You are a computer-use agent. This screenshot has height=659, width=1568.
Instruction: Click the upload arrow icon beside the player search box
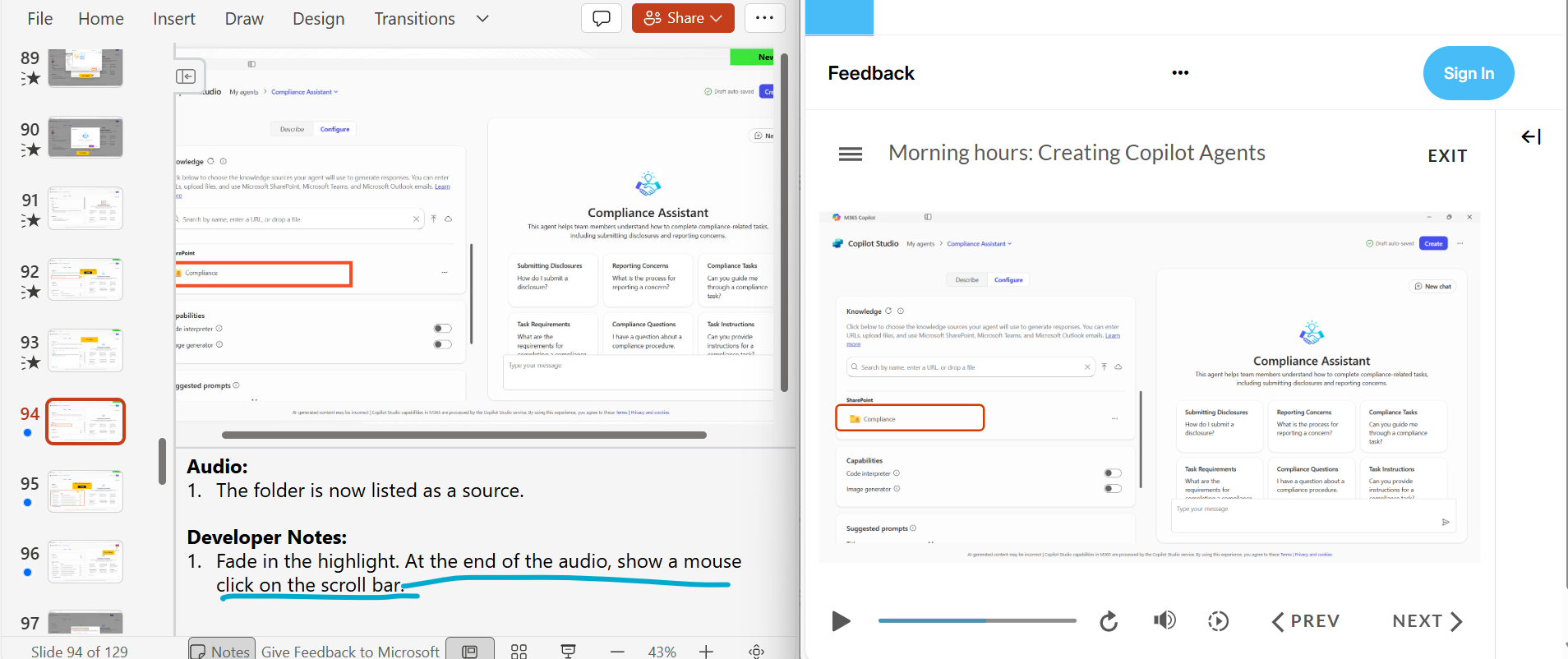click(1105, 366)
